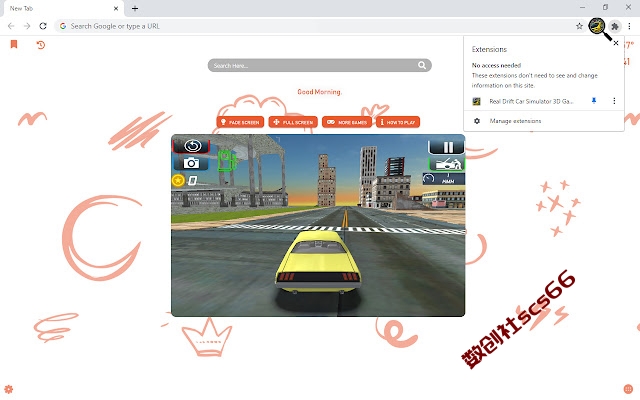640x400 pixels.
Task: Click the Real Drift Car extension icon in the toolbar
Action: (x=597, y=26)
